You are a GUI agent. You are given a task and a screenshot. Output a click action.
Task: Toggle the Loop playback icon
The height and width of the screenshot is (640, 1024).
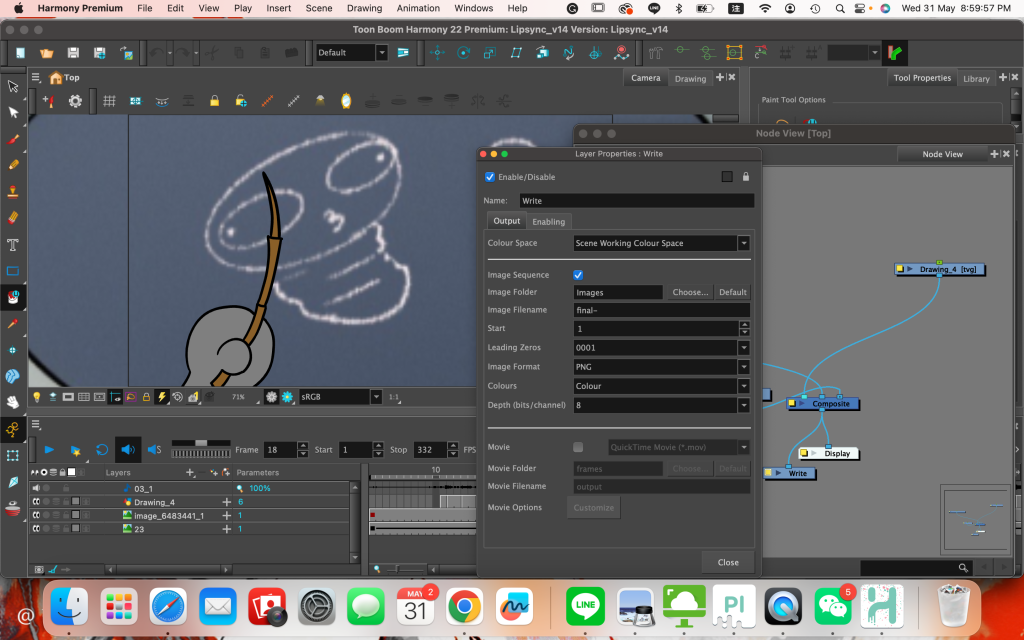(101, 450)
